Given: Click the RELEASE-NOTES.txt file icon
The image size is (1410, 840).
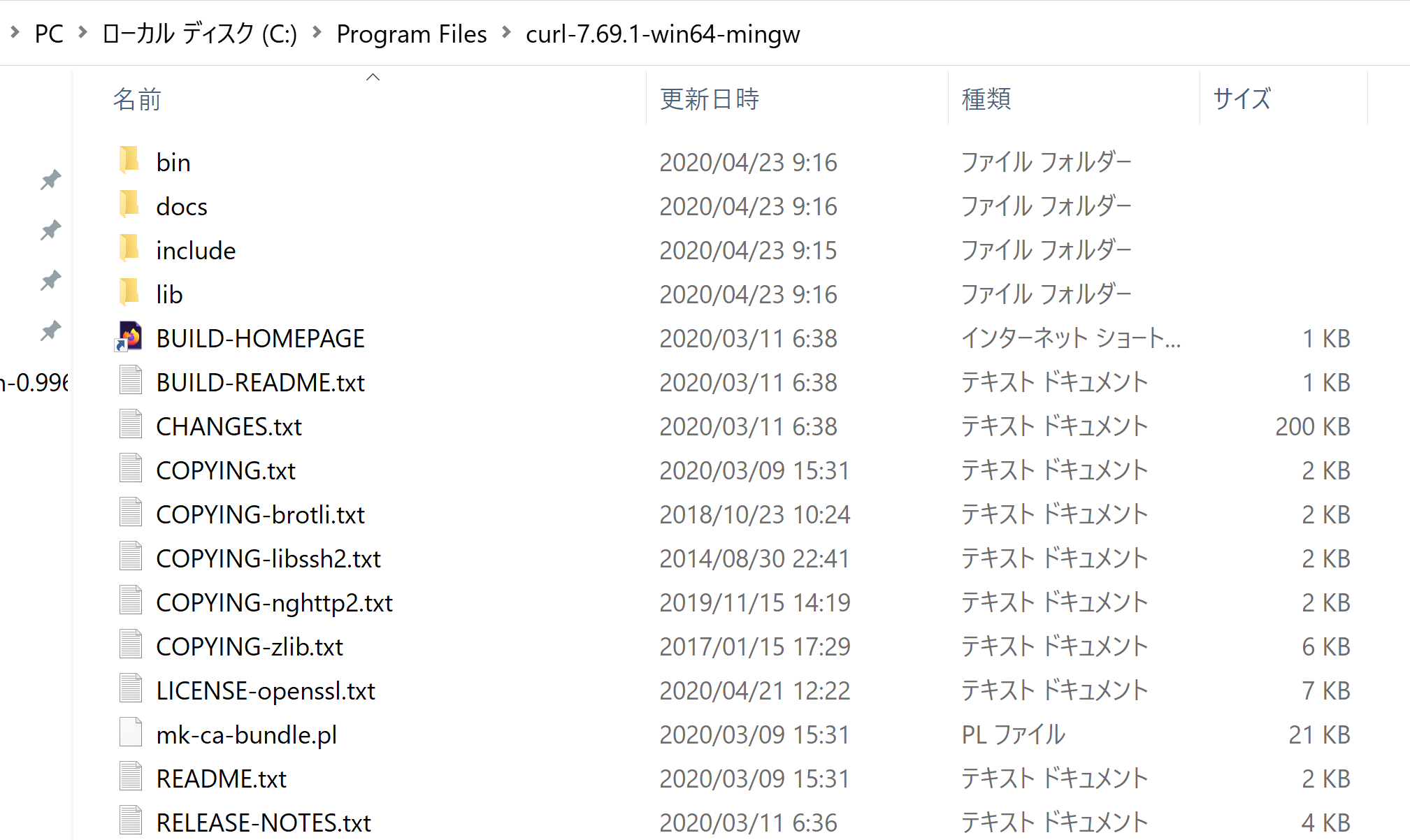Looking at the screenshot, I should click(131, 821).
